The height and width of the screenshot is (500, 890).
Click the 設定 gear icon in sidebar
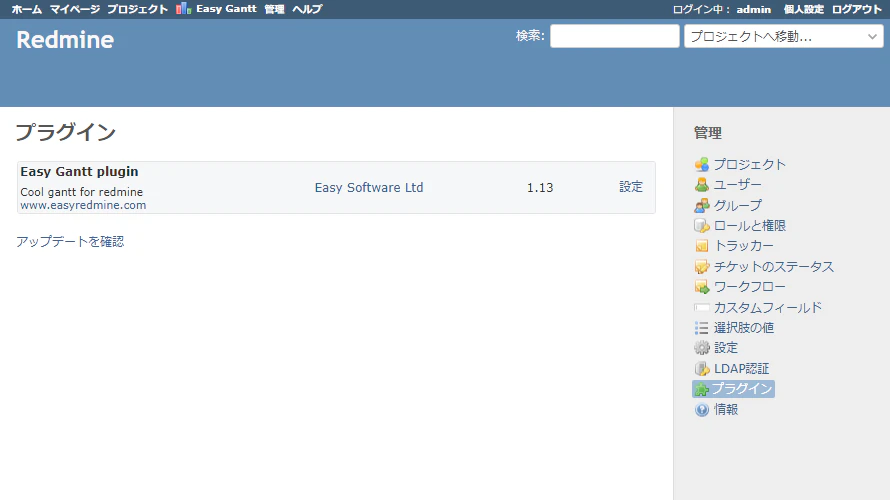tap(702, 348)
